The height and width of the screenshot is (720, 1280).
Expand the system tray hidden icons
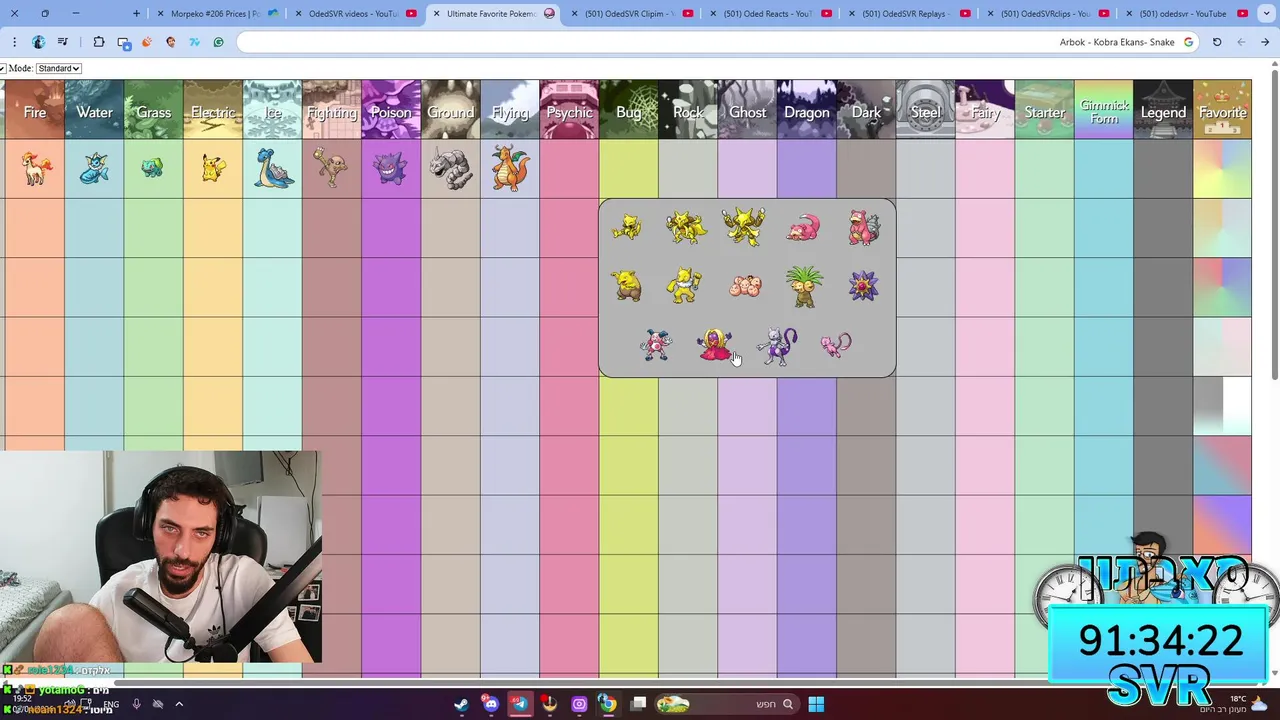[179, 704]
